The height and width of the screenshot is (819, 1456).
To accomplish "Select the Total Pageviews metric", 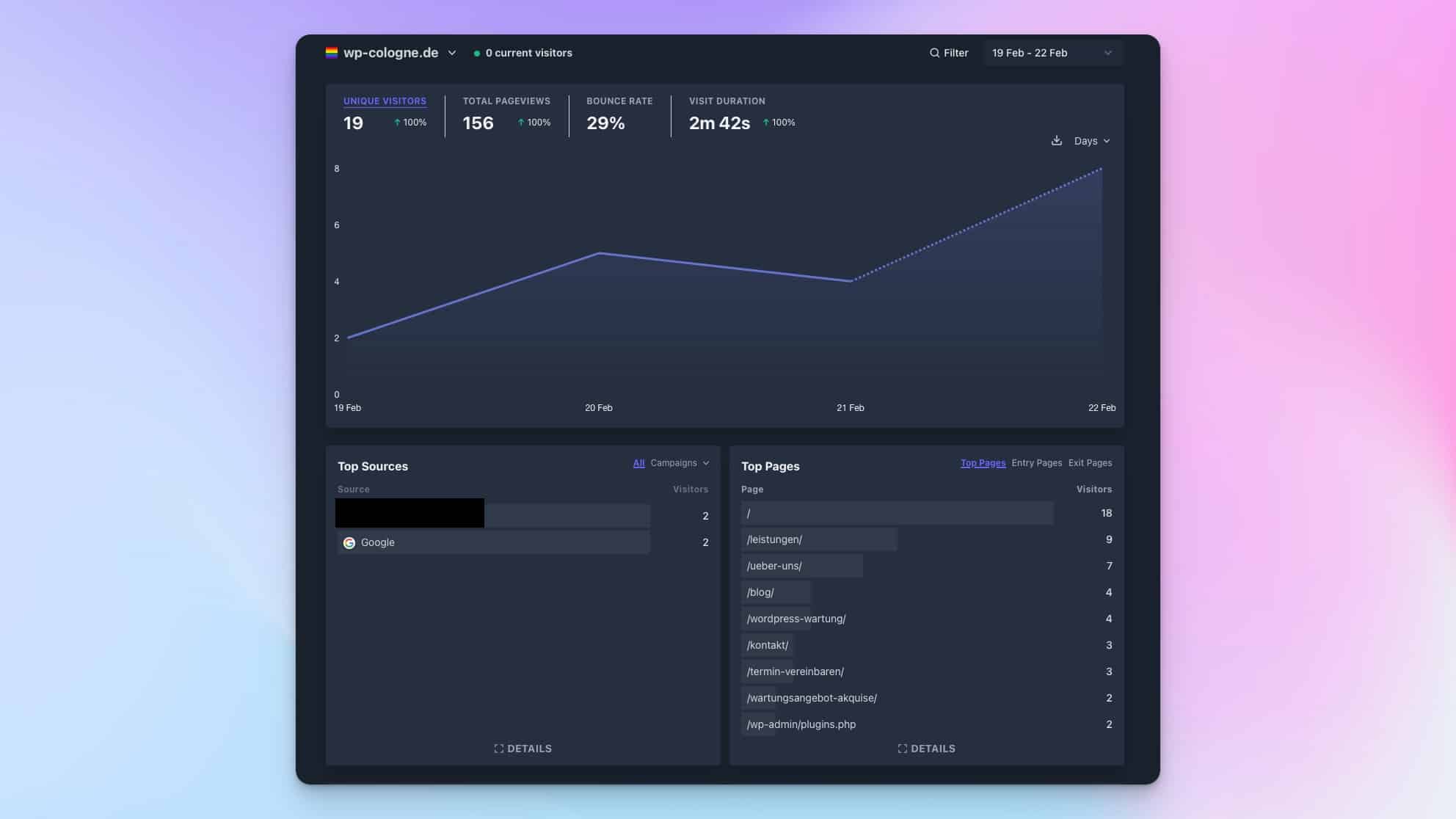I will (x=506, y=101).
